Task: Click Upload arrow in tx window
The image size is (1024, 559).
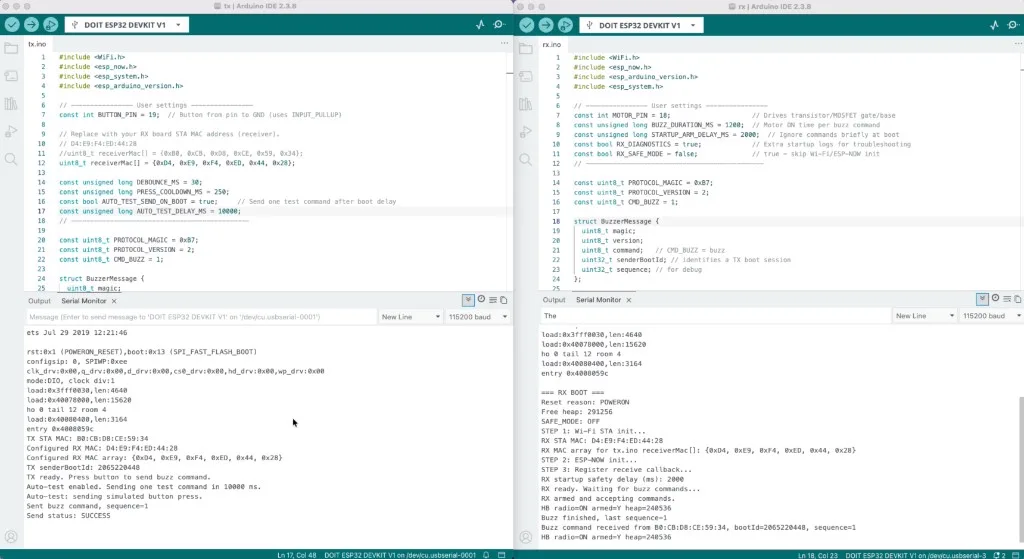Action: [x=31, y=25]
